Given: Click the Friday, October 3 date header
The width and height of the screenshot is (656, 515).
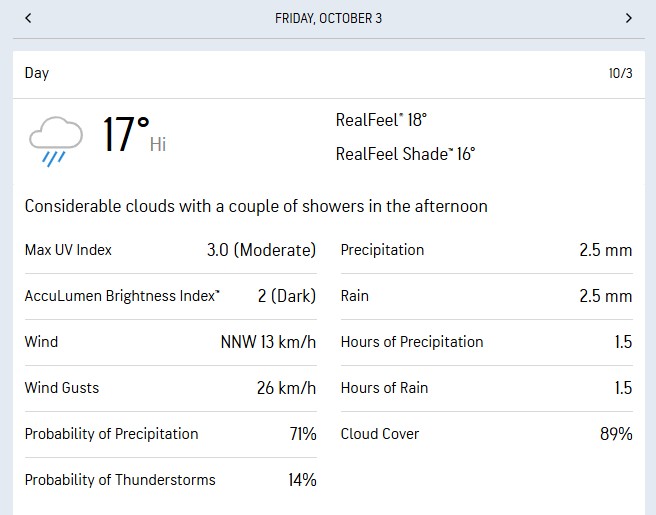Looking at the screenshot, I should (x=328, y=18).
